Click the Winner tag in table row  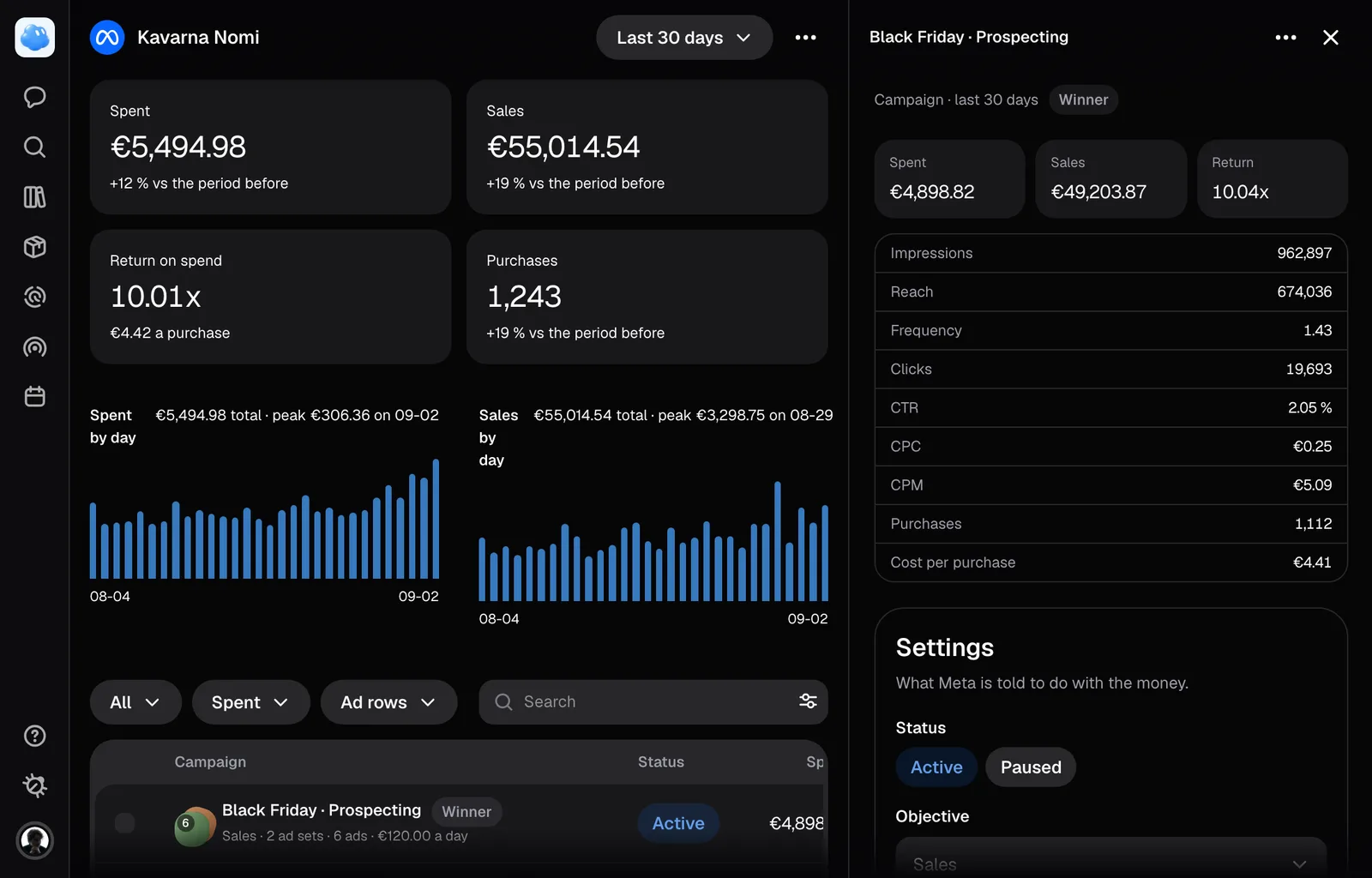coord(466,811)
